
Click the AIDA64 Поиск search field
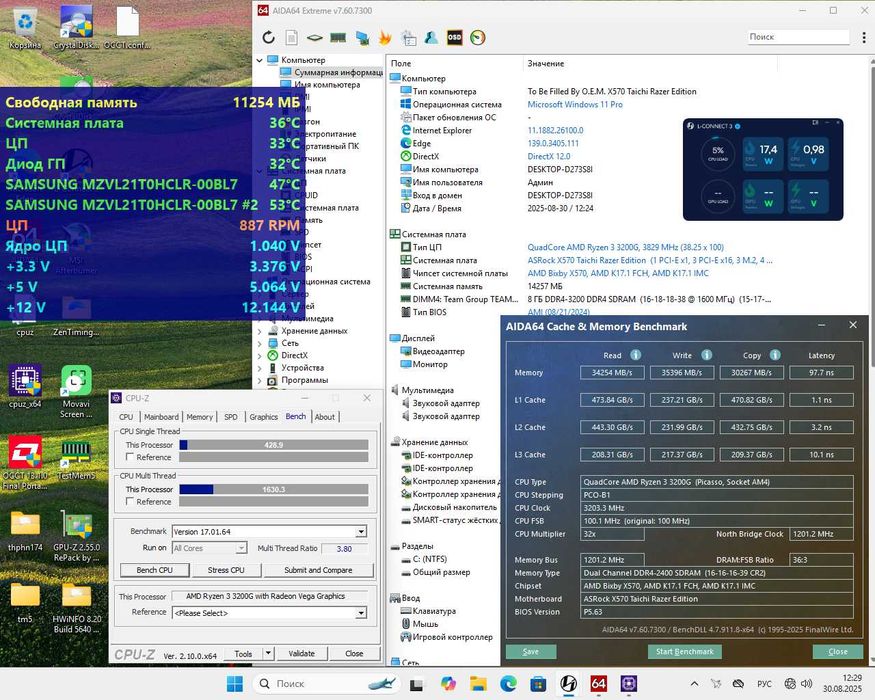point(798,37)
